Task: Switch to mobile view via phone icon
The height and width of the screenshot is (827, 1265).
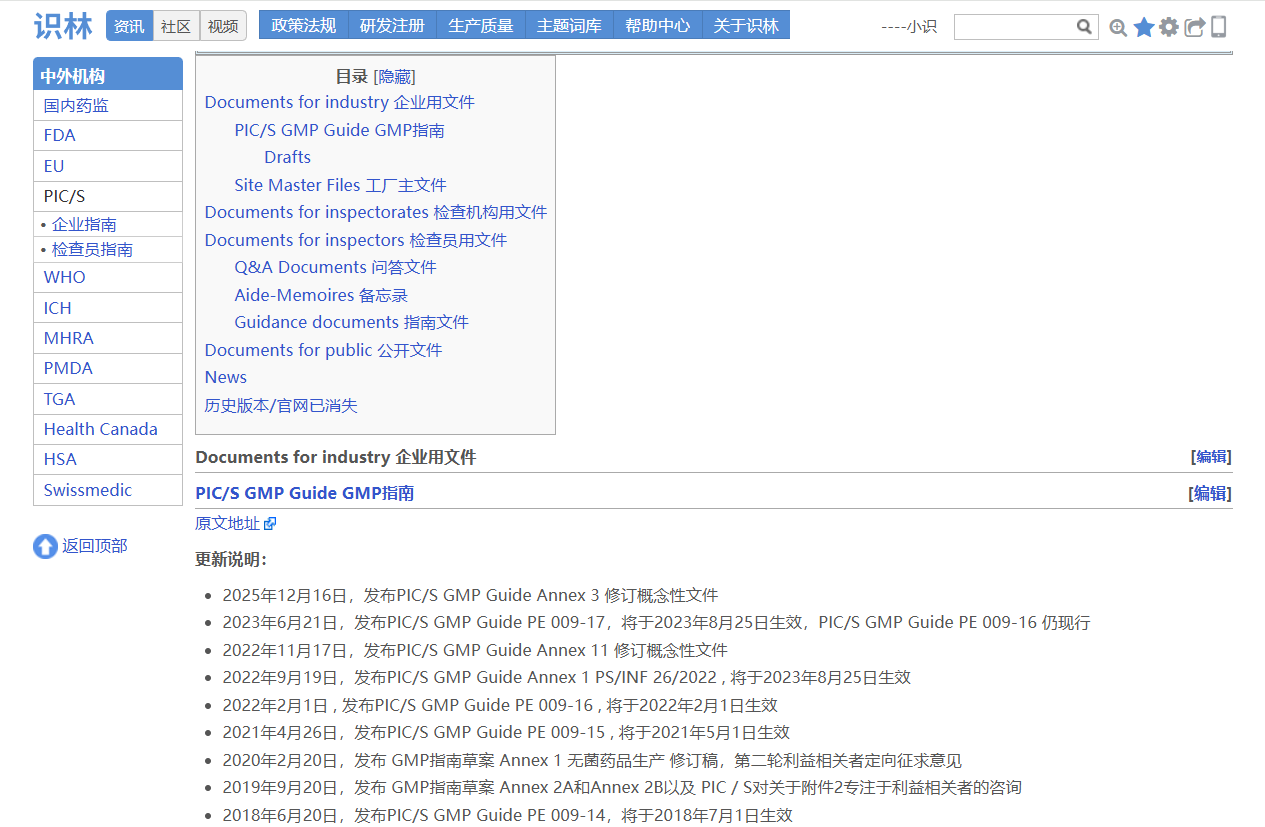Action: 1218,27
